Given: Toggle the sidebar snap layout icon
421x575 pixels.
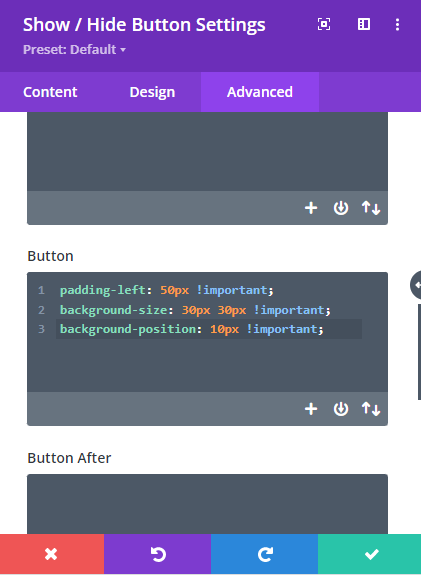Looking at the screenshot, I should pos(363,24).
